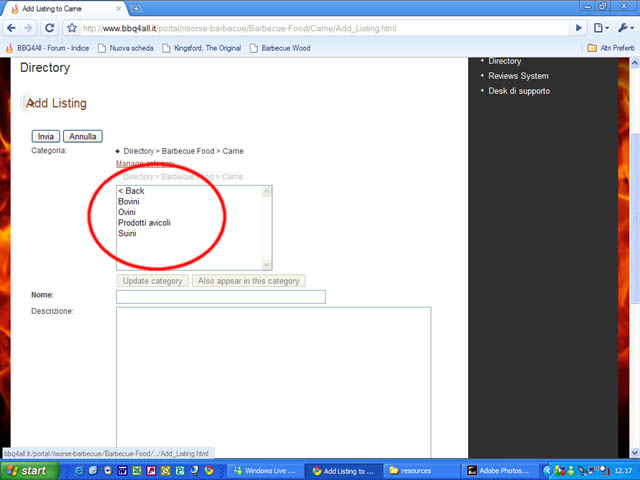The height and width of the screenshot is (480, 640).
Task: Close the Add Listing to Carne tab
Action: pyautogui.click(x=119, y=9)
